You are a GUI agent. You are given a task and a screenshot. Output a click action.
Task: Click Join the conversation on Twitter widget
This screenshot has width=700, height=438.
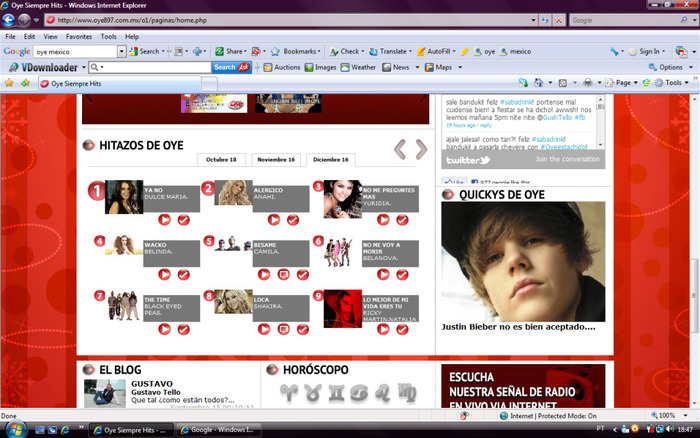[x=567, y=159]
